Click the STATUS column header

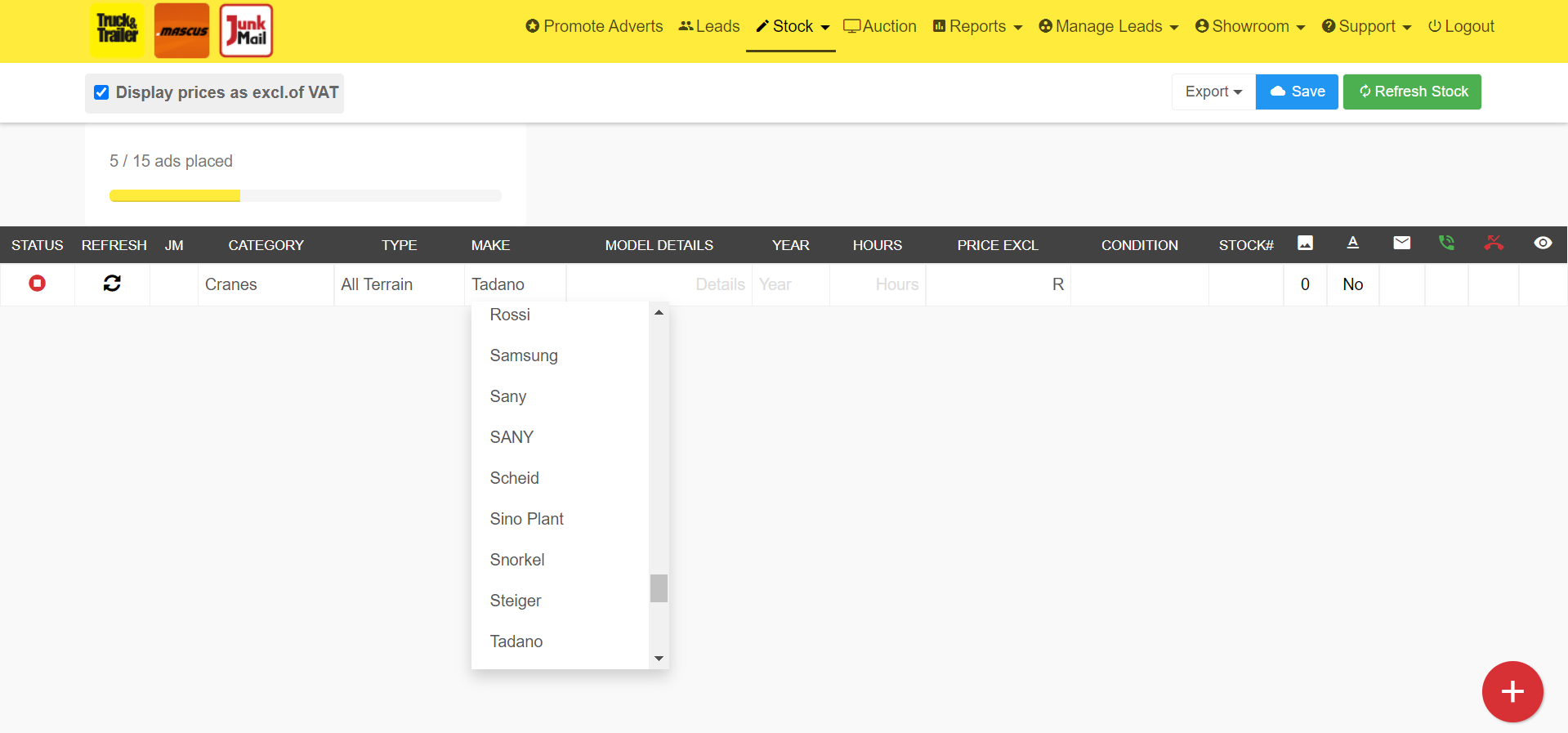tap(38, 245)
